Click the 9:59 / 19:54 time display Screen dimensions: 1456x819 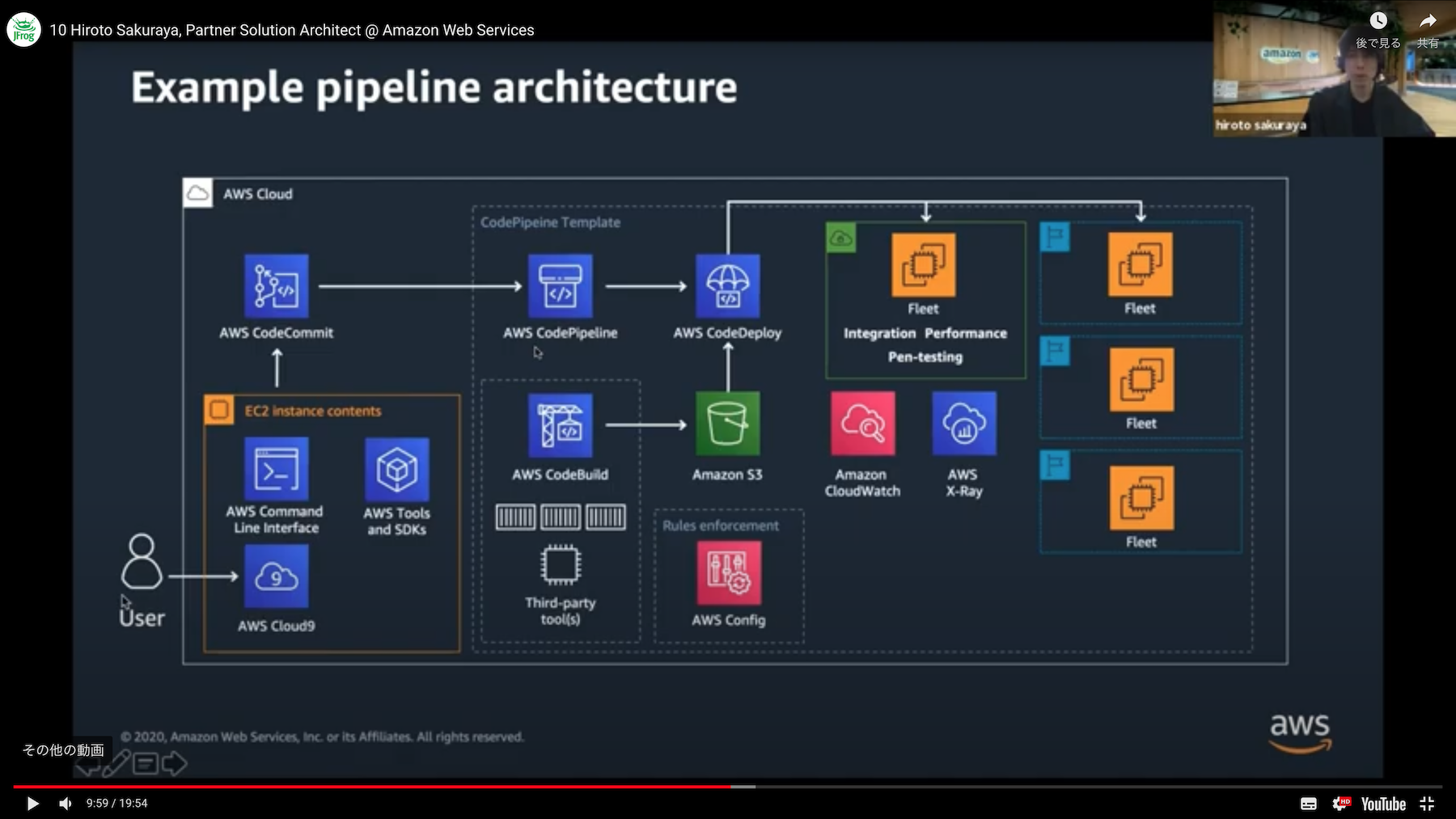(117, 804)
